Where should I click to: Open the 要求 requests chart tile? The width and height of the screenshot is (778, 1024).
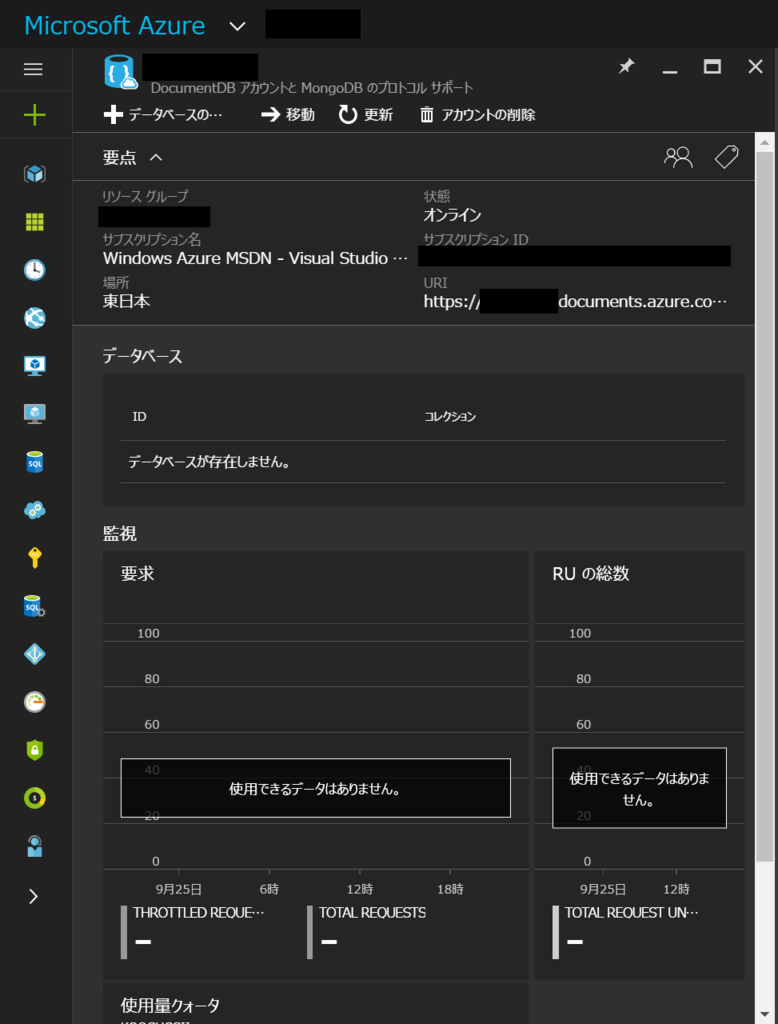click(316, 765)
